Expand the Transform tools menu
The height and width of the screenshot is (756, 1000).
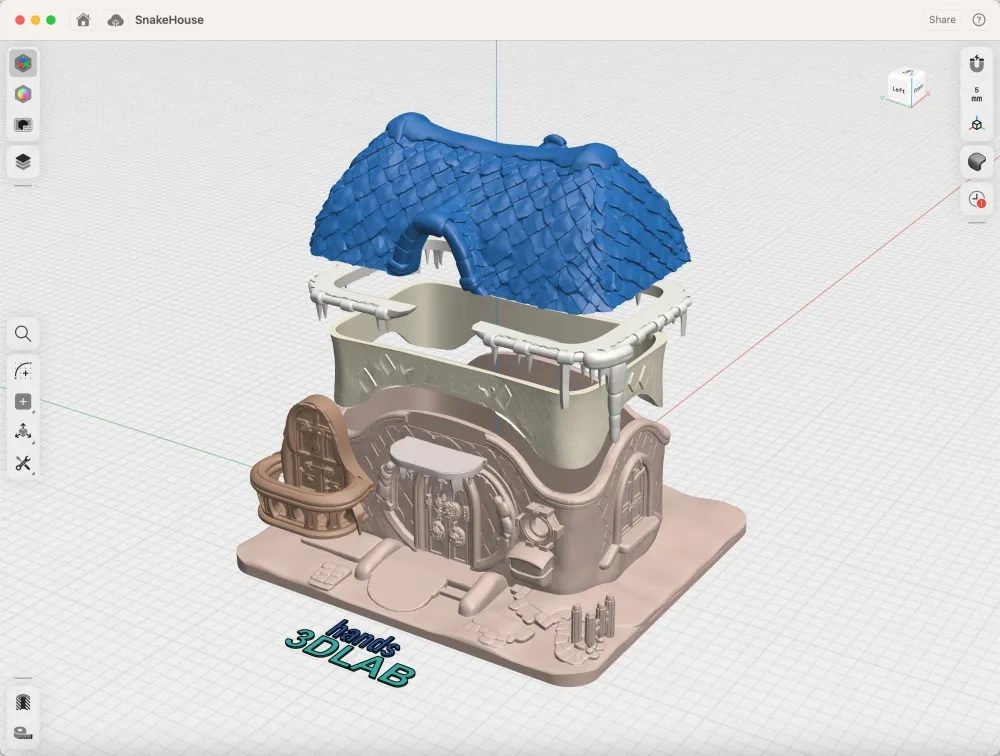coord(23,433)
